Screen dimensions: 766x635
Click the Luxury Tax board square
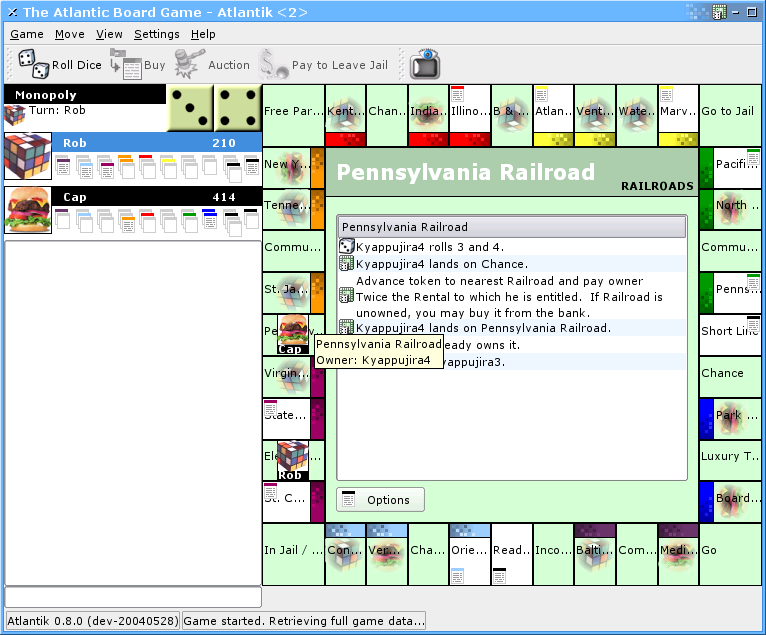coord(730,460)
